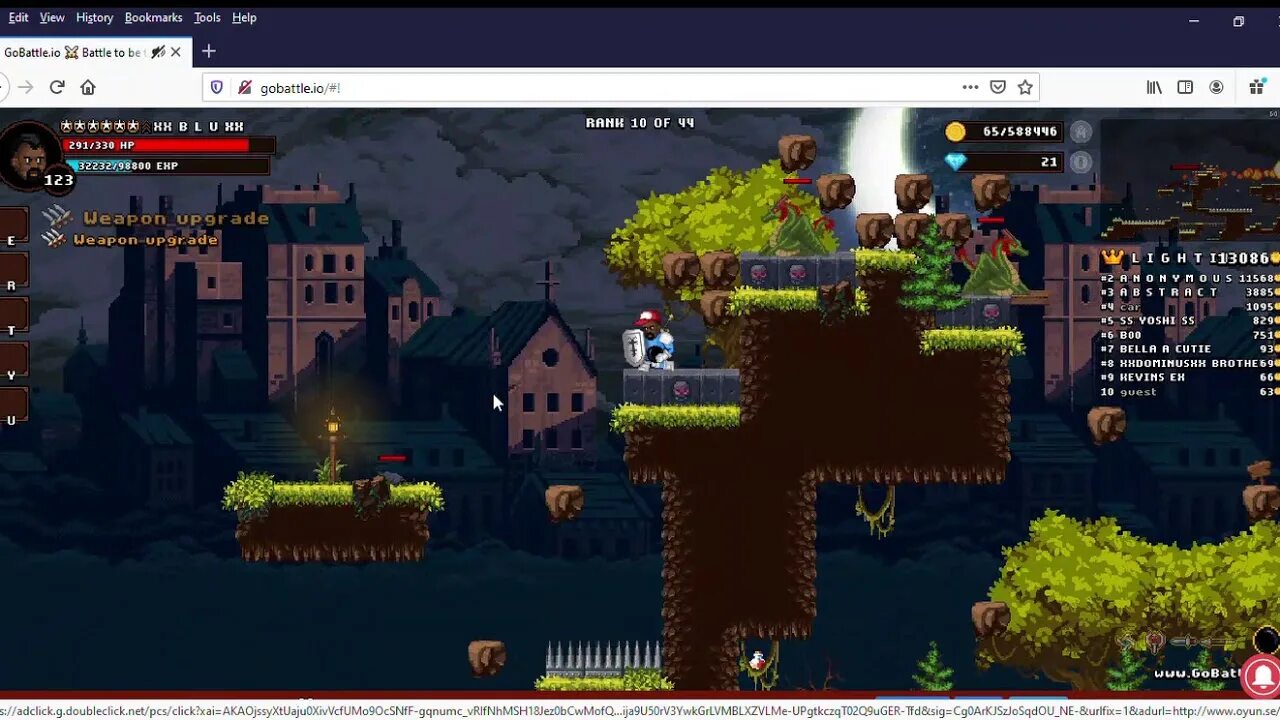Restore down the browser window
The image size is (1280, 720).
(1238, 21)
